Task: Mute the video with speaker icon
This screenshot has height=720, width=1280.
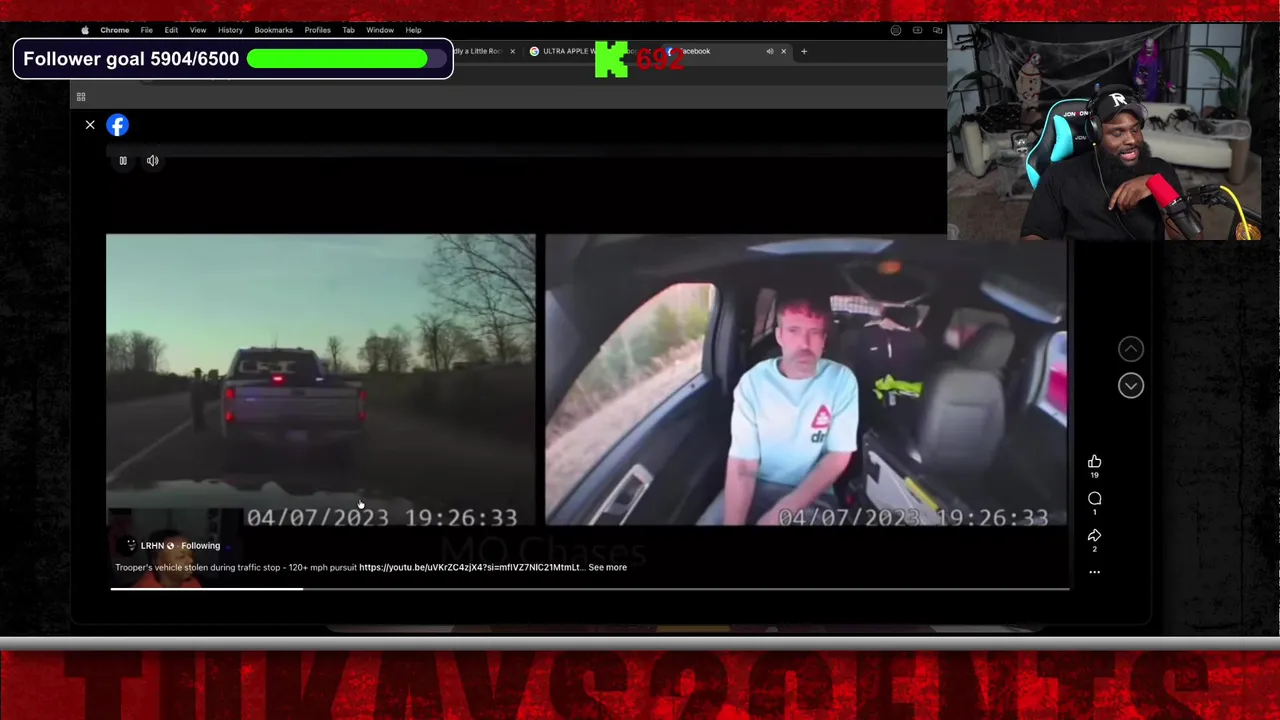Action: [x=152, y=160]
